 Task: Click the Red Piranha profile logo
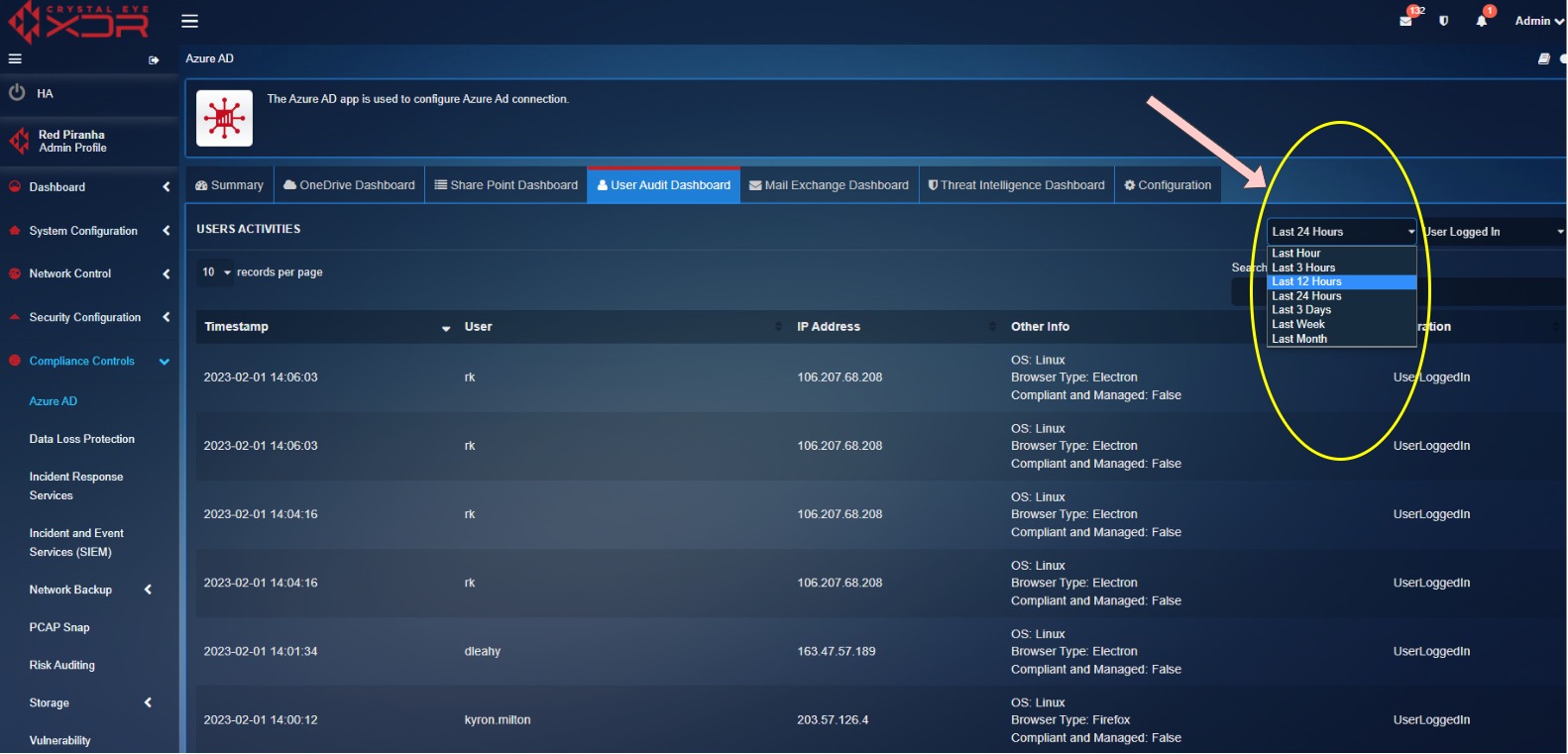[x=20, y=141]
